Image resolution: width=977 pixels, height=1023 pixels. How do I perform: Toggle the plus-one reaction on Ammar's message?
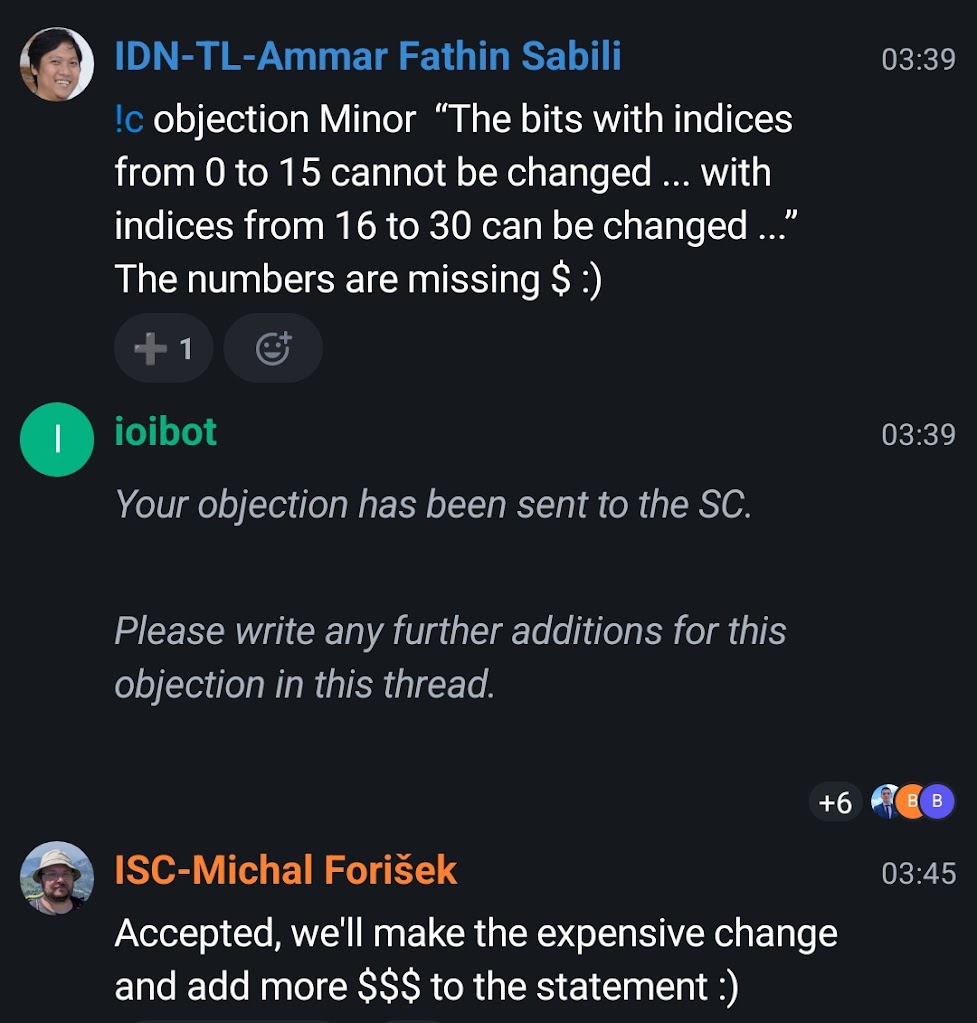point(164,348)
